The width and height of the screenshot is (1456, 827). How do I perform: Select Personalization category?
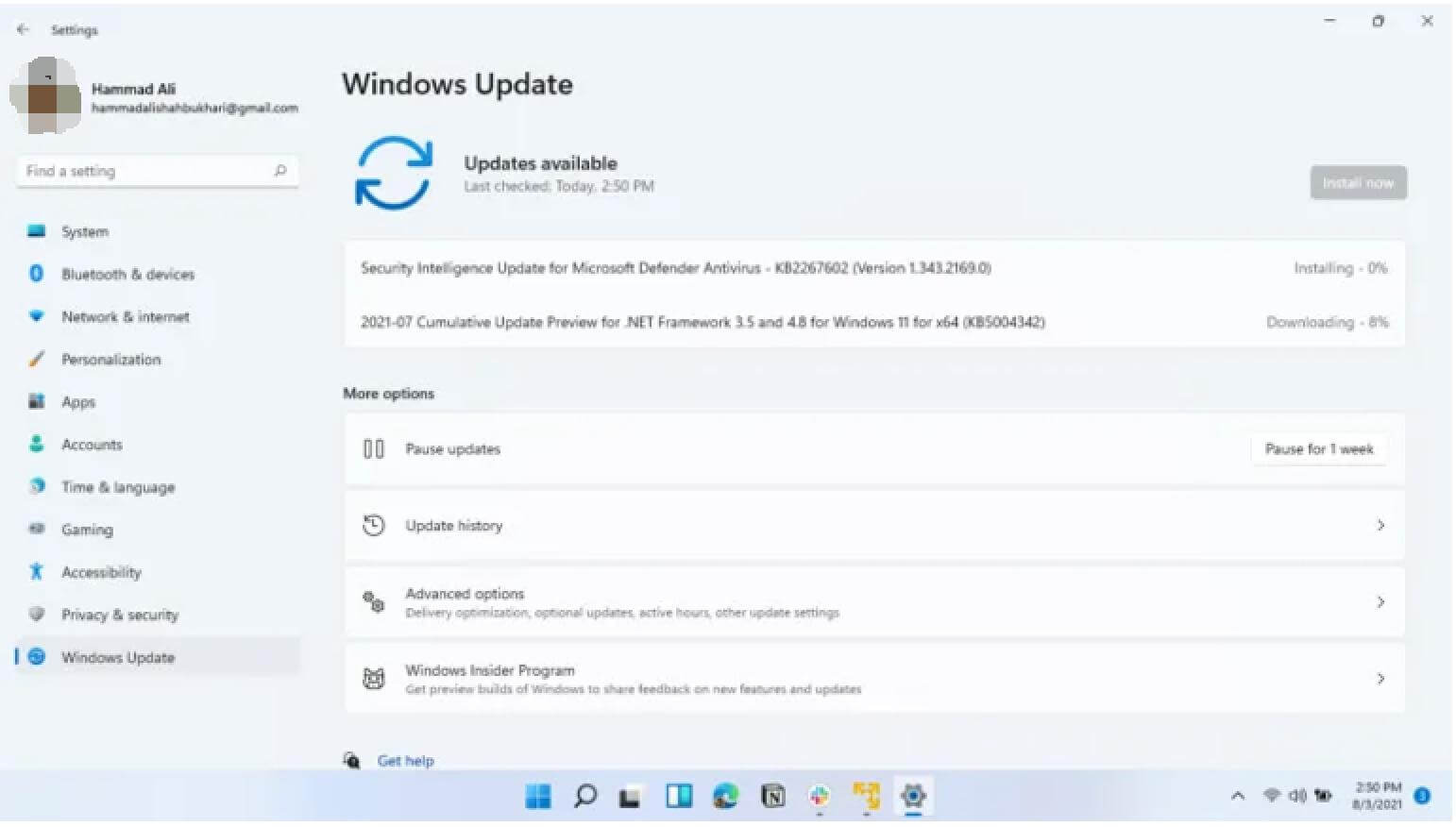point(111,360)
